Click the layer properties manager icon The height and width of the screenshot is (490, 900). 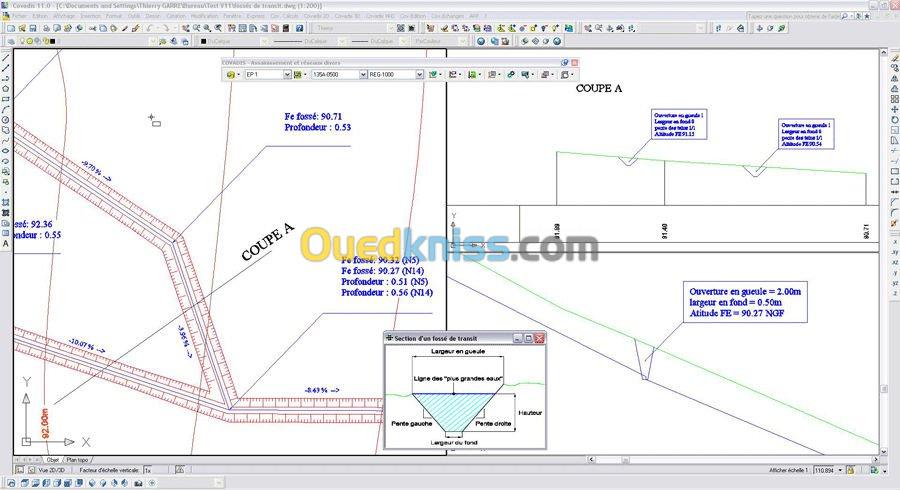point(13,41)
